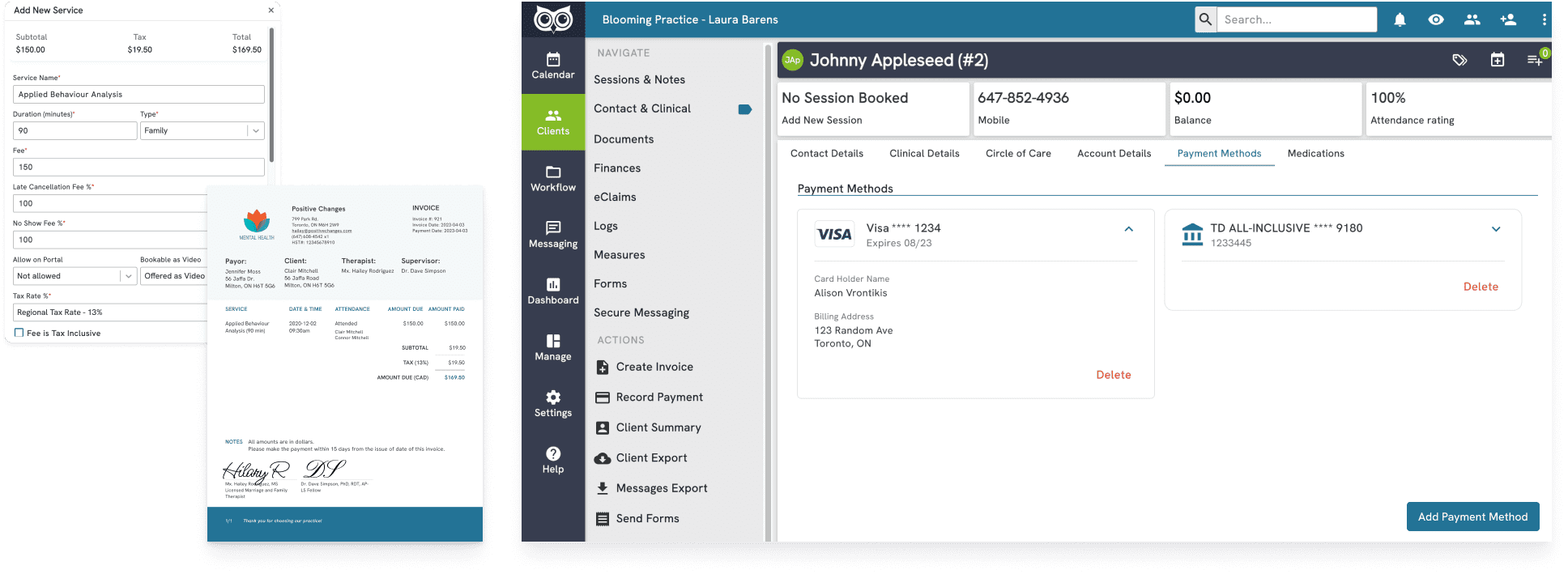Click the Add Payment Method button
The image size is (1568, 574).
pos(1472,517)
